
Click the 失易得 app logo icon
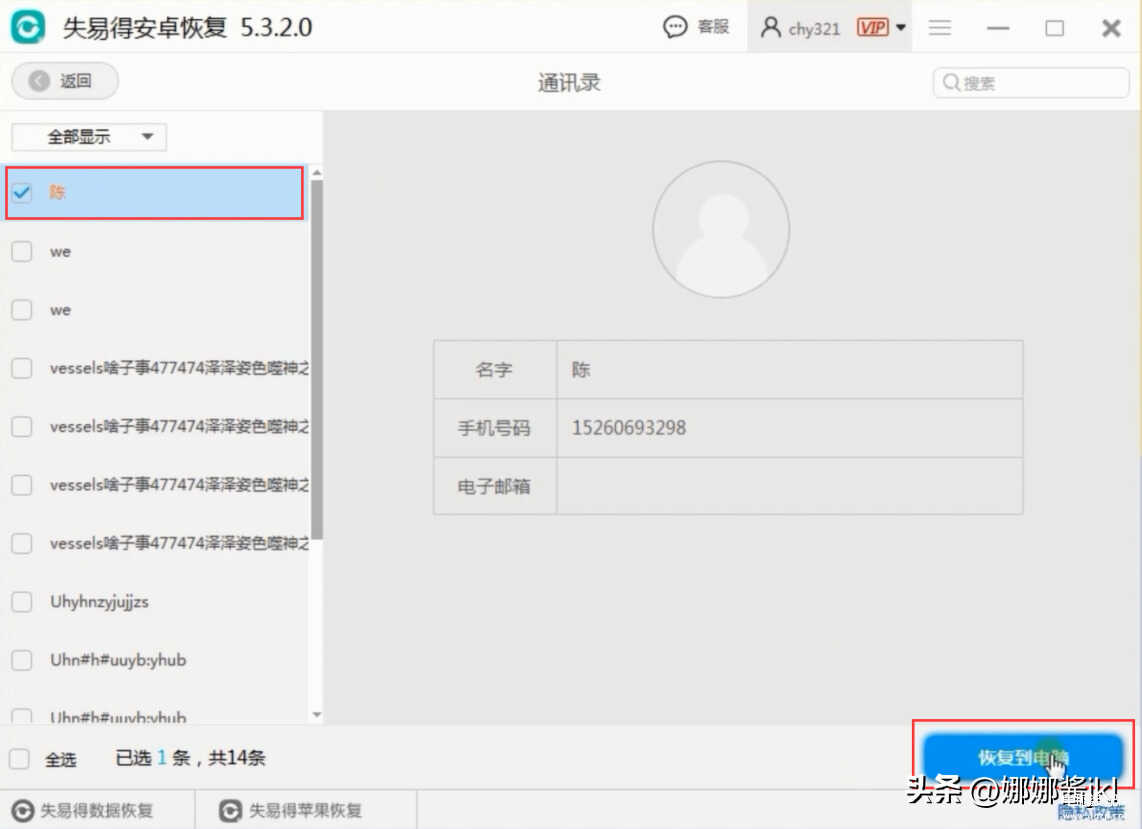click(27, 27)
